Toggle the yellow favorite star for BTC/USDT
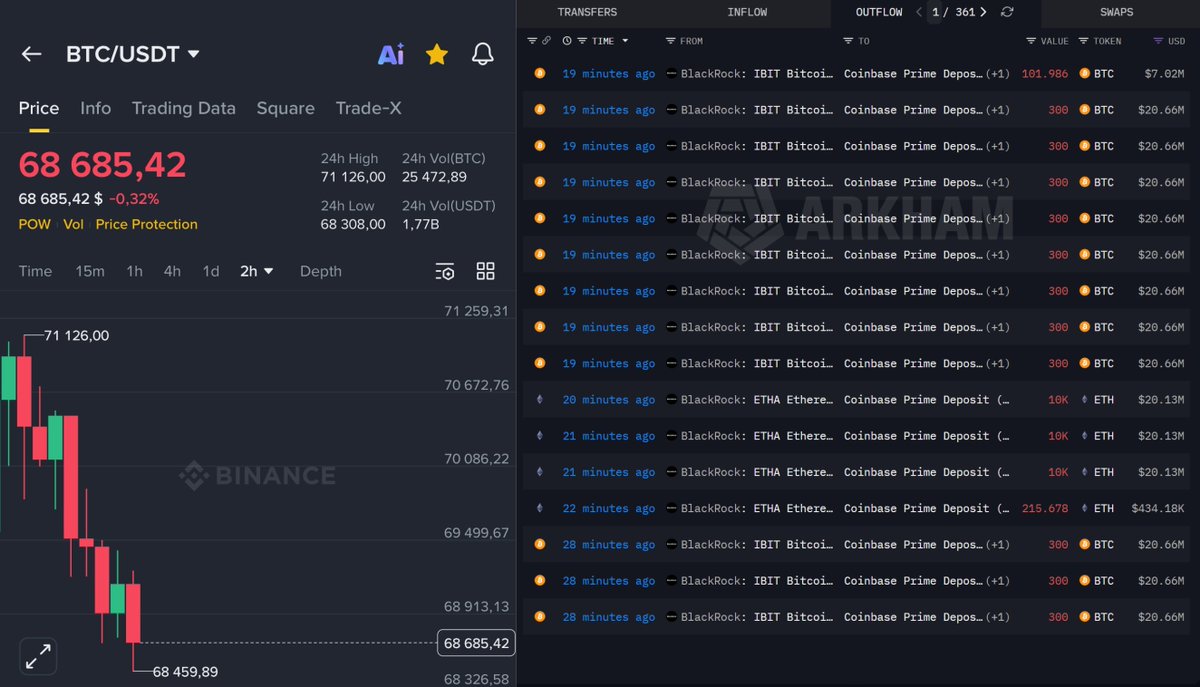The image size is (1200, 687). (437, 54)
